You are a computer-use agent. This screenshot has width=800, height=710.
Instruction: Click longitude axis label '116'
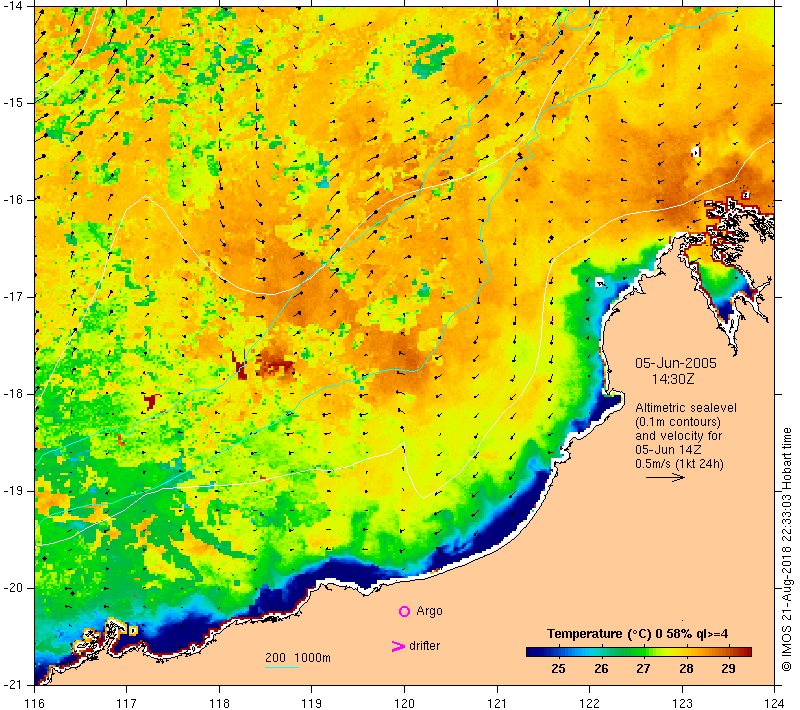[34, 703]
